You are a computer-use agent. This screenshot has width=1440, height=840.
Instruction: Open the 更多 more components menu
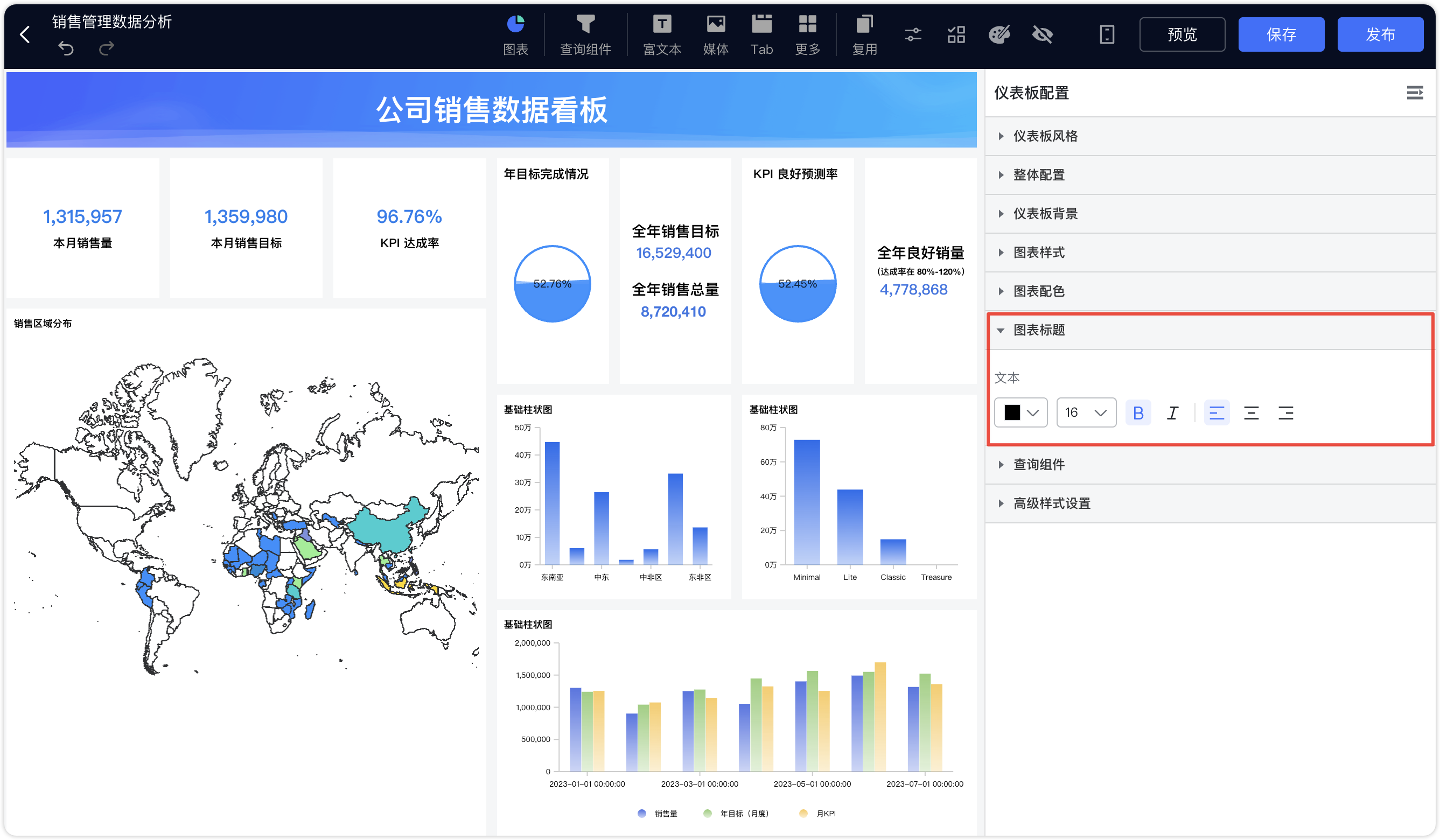point(807,35)
